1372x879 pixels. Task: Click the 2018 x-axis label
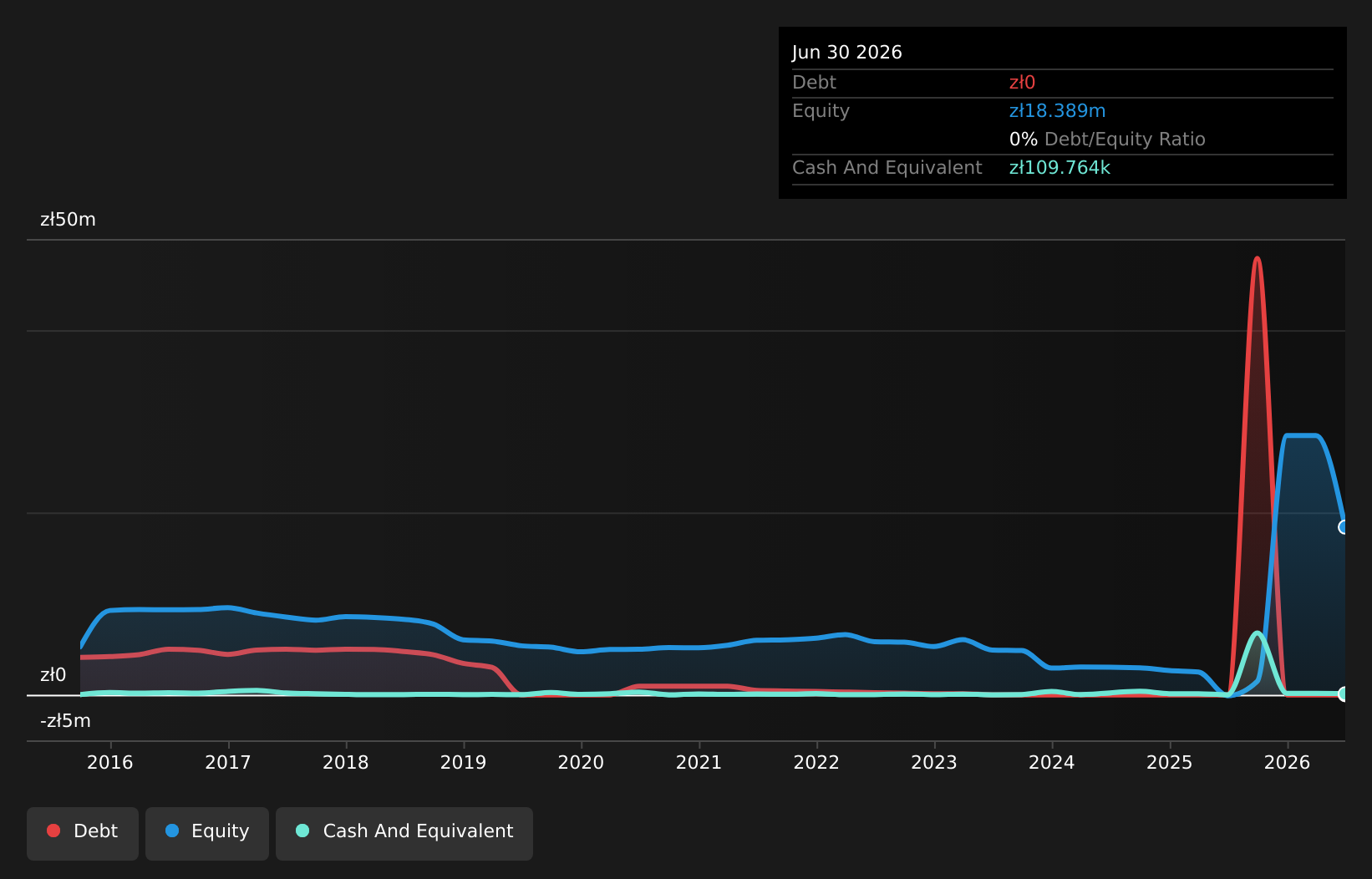point(346,762)
